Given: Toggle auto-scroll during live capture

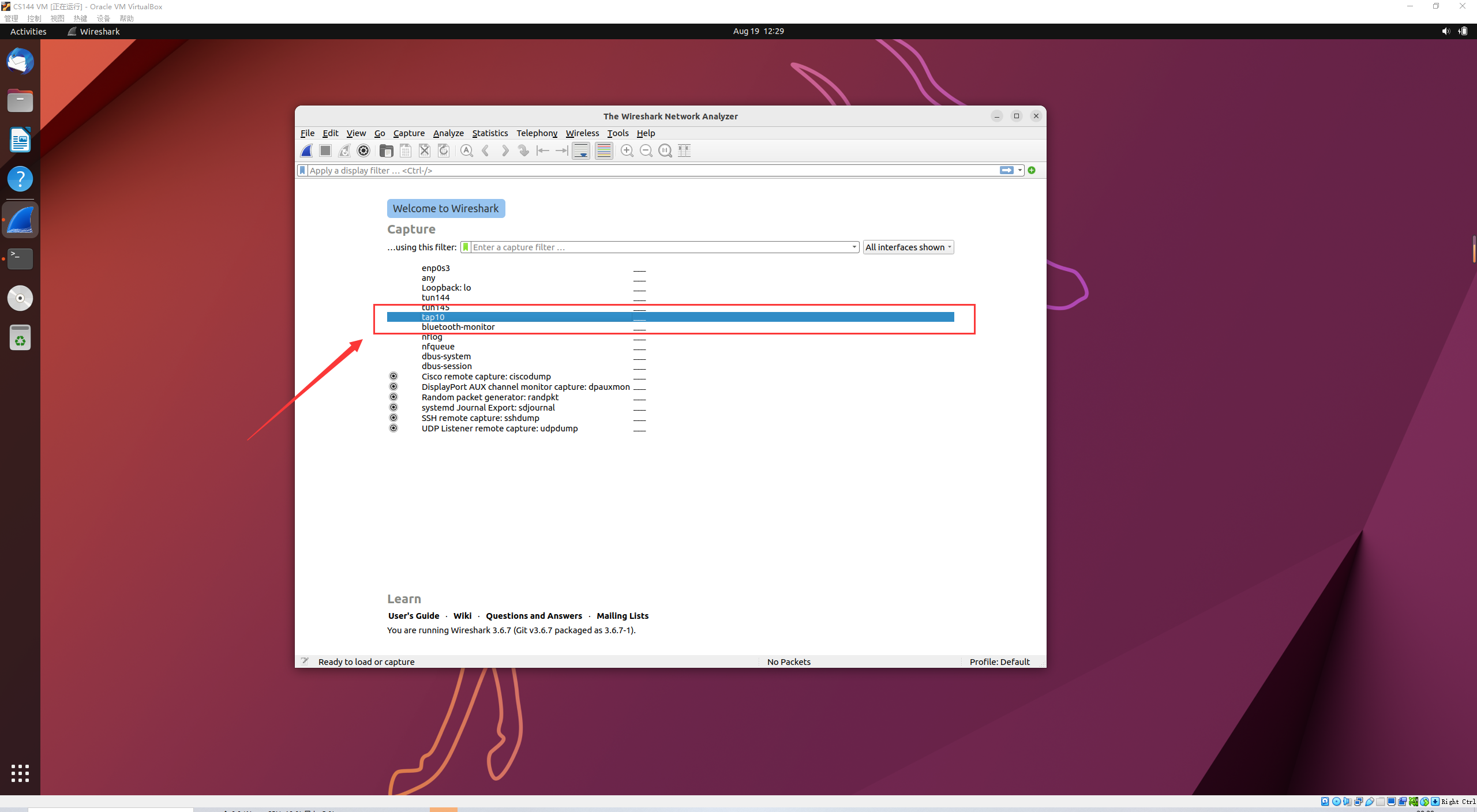Looking at the screenshot, I should 581,151.
